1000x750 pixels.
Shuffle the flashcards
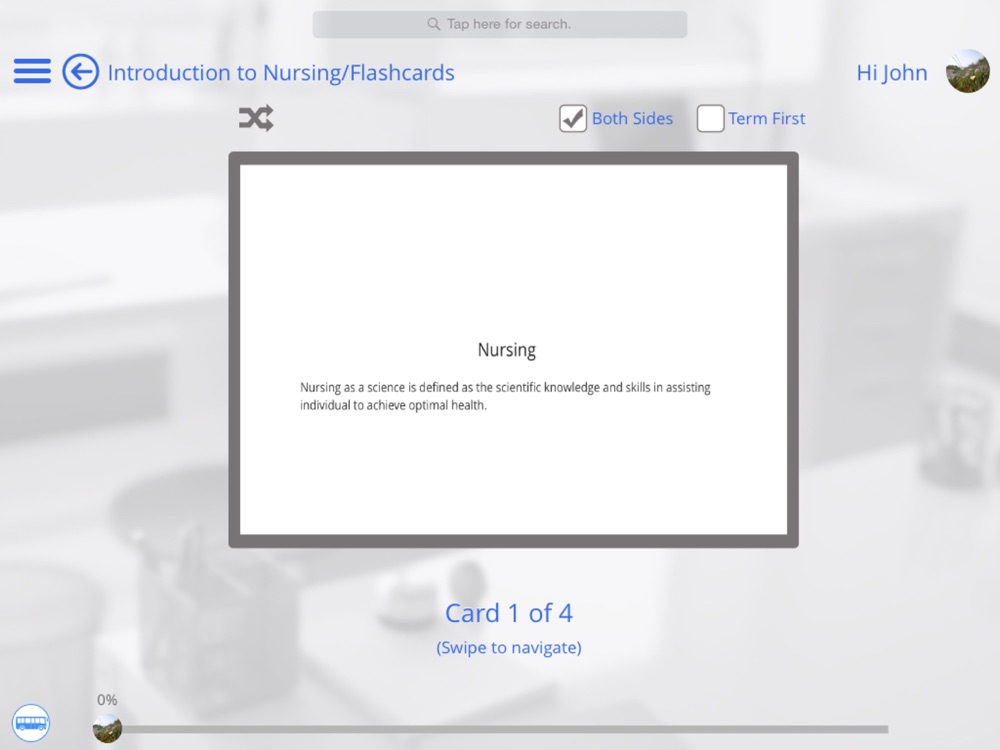pyautogui.click(x=256, y=118)
